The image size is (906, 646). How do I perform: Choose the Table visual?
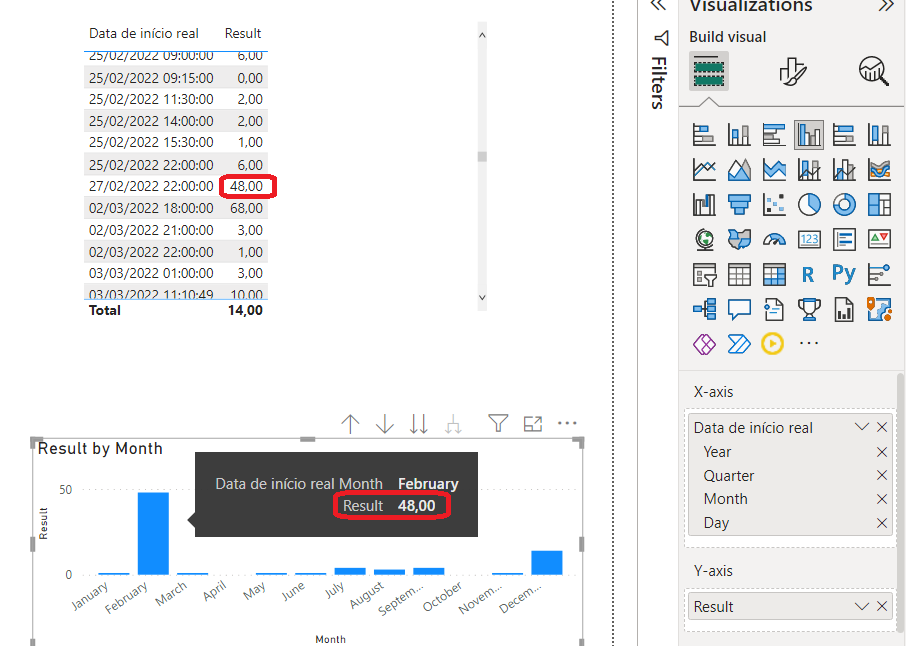click(739, 274)
